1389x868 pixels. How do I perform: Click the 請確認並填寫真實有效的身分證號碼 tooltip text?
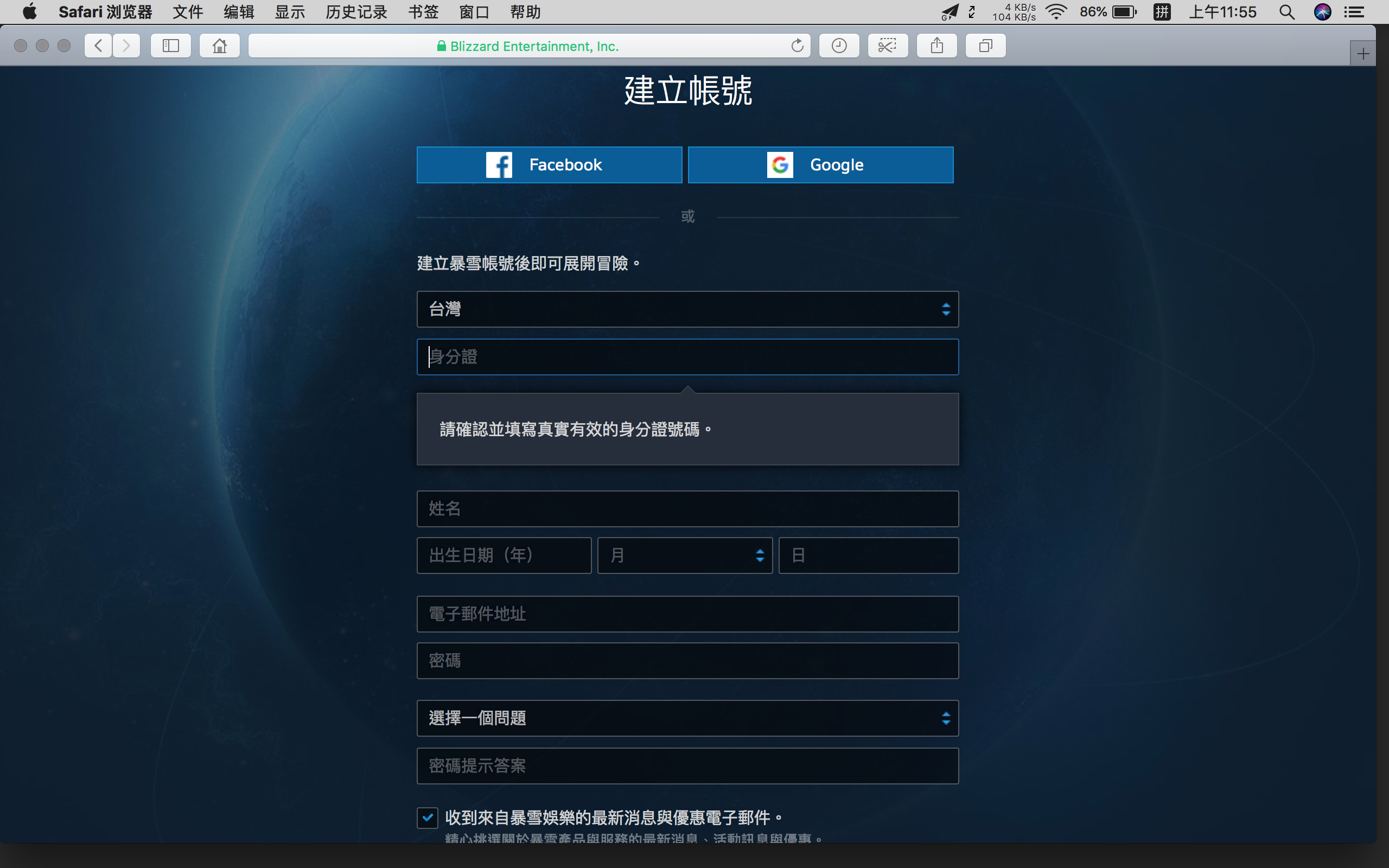pyautogui.click(x=576, y=430)
